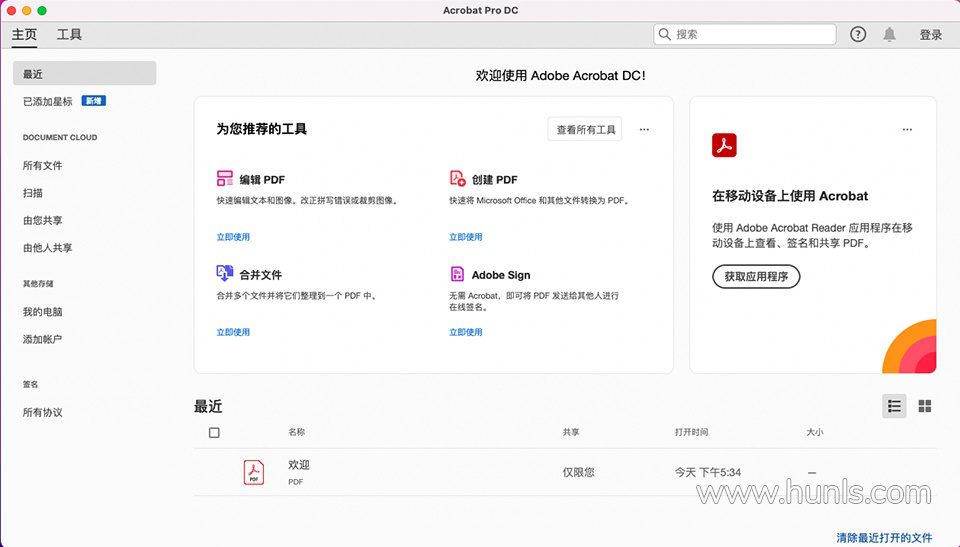Switch to grid thumbnail view
960x547 pixels.
point(925,406)
